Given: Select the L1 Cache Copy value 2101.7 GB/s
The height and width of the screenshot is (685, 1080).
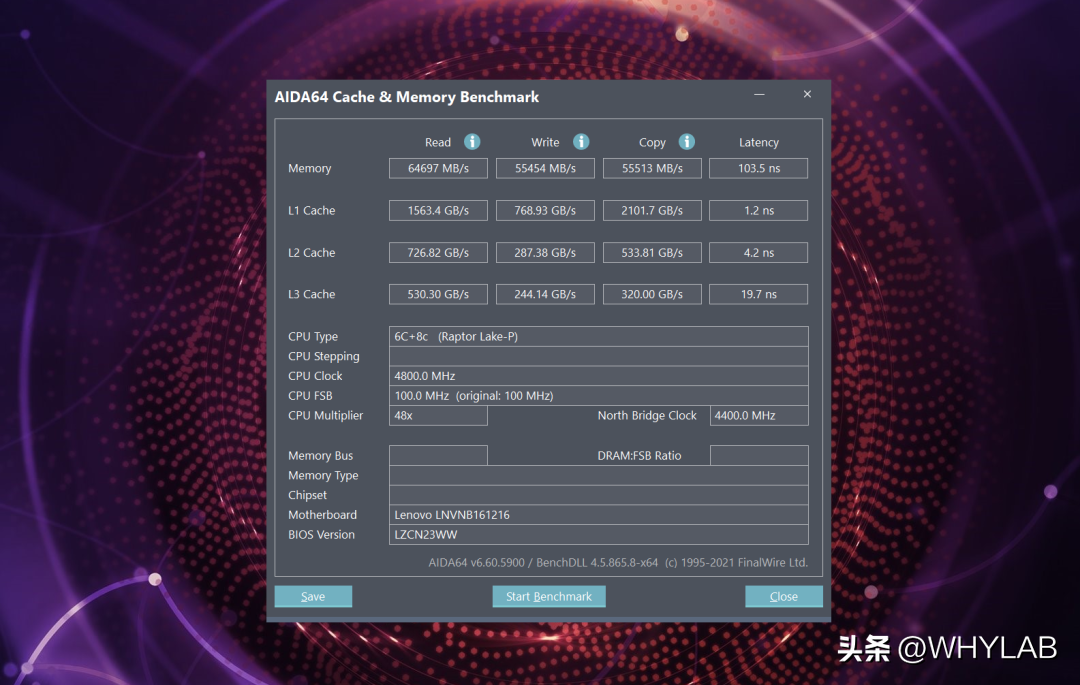Looking at the screenshot, I should point(652,211).
